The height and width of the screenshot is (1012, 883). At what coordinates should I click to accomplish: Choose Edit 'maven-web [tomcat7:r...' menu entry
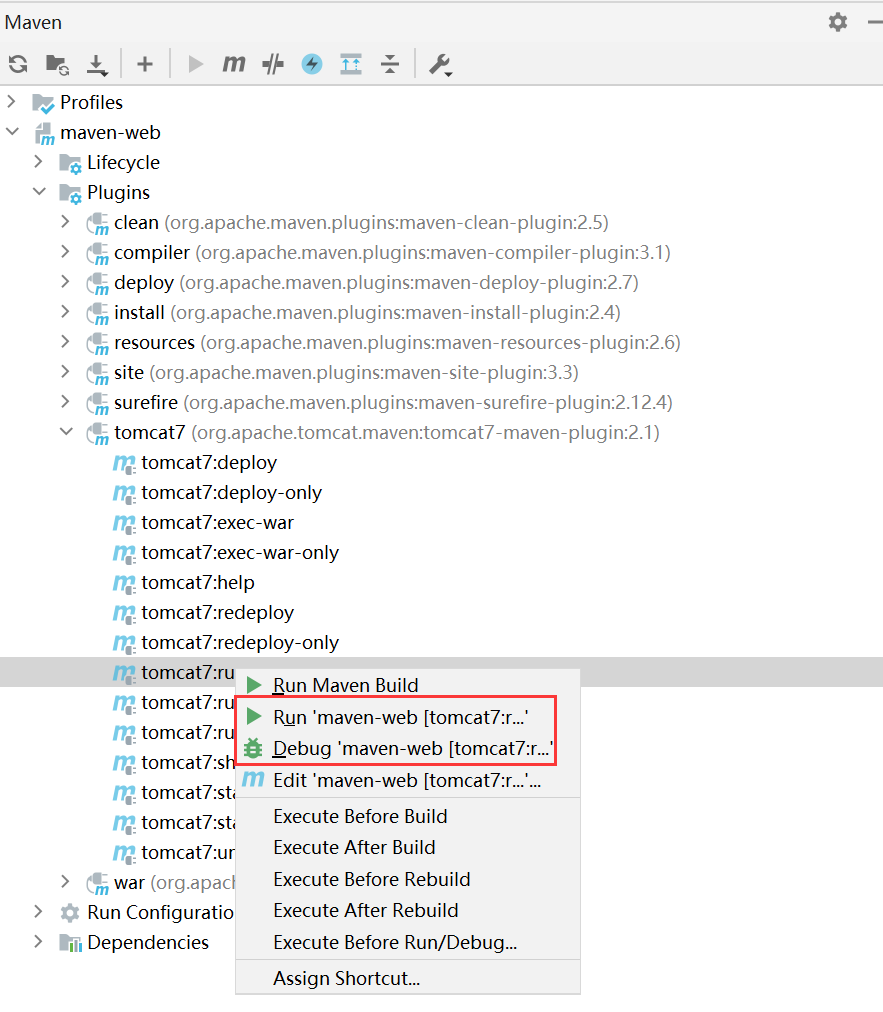click(x=408, y=780)
